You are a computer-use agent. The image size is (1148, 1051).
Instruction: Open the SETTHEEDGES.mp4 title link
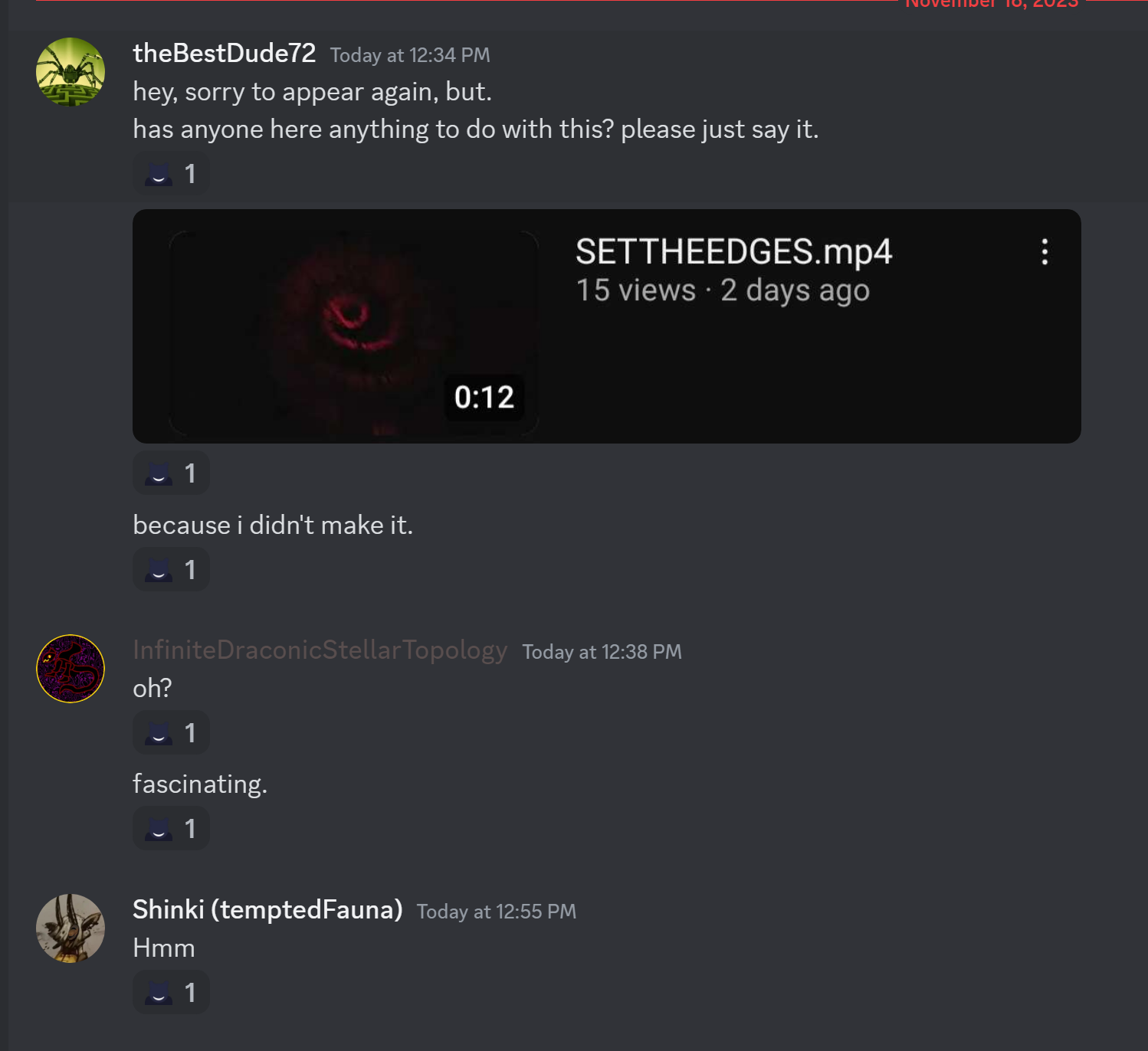pos(733,252)
